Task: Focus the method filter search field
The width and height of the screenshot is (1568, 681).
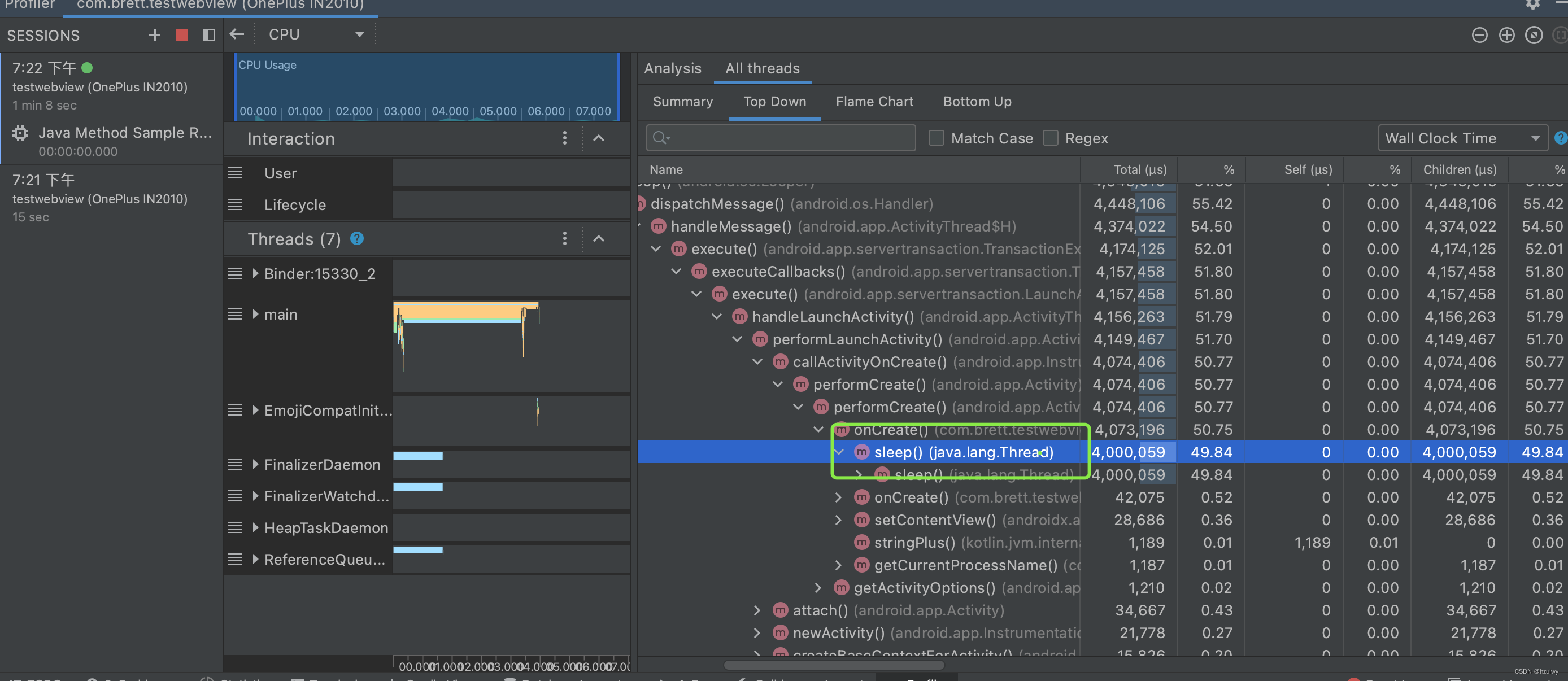Action: 781,138
